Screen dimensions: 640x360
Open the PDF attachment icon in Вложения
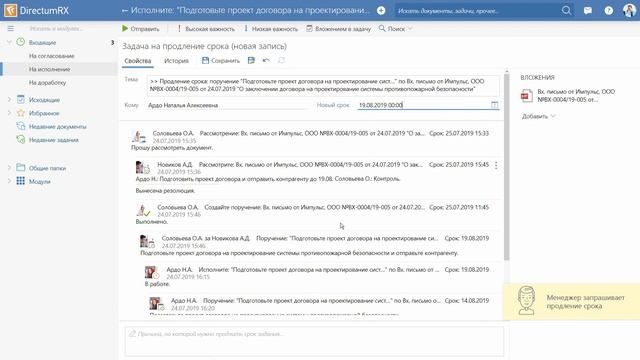[526, 96]
